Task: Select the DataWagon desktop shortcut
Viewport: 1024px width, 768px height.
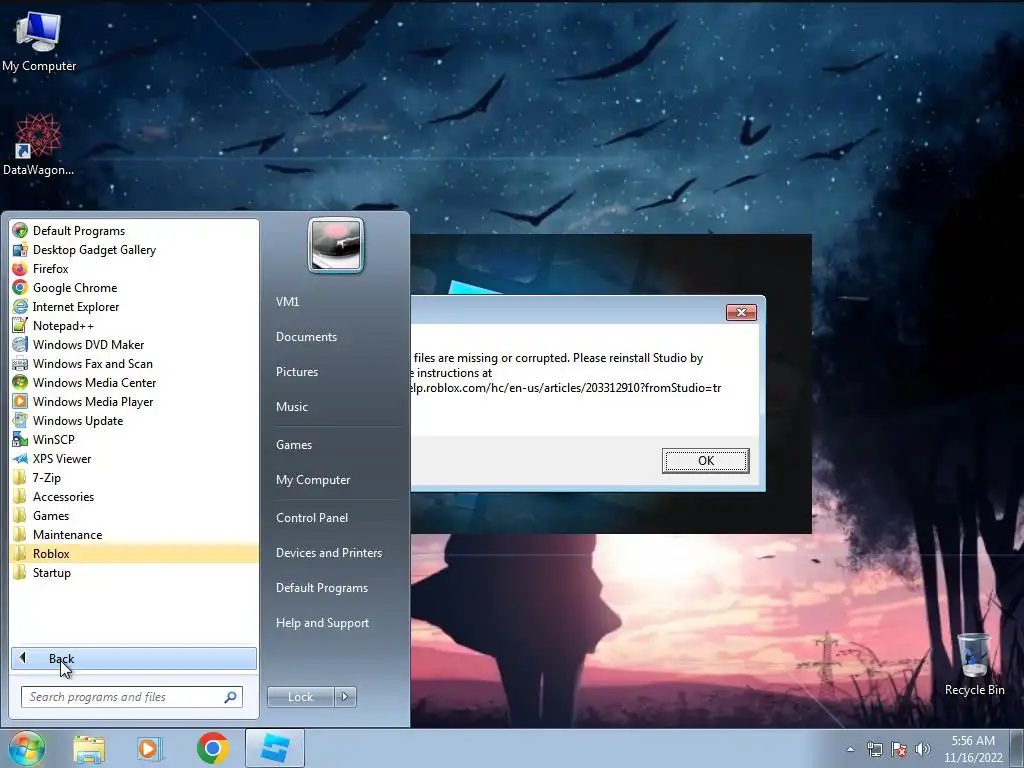Action: (x=39, y=144)
